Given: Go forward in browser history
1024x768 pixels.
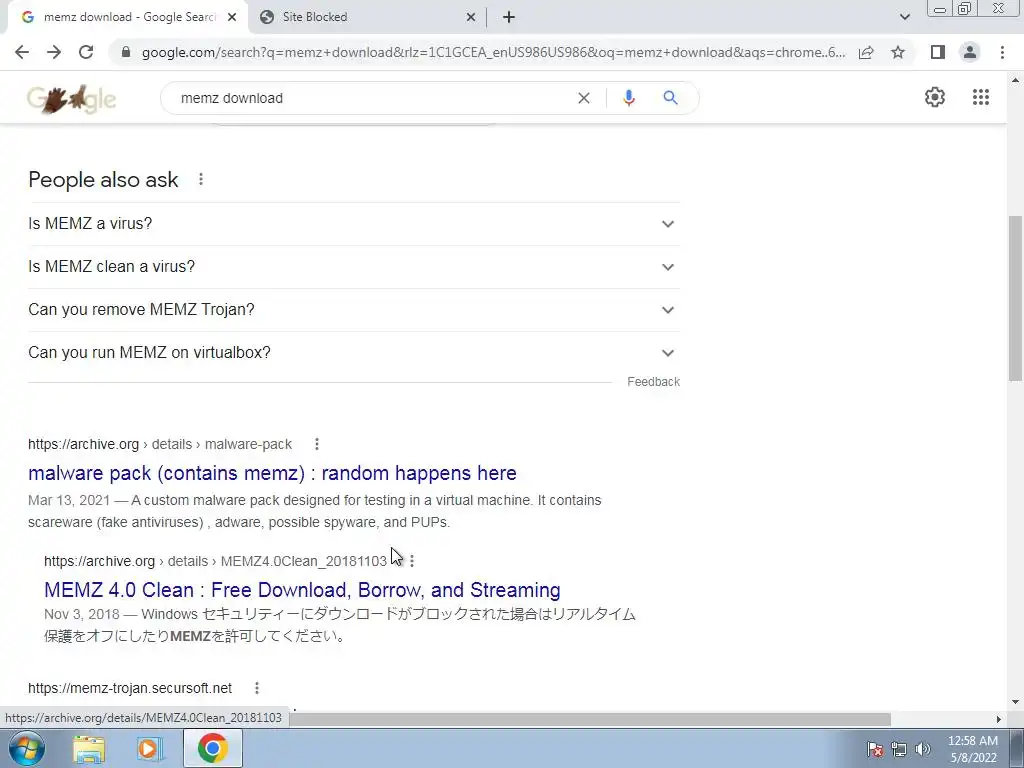Looking at the screenshot, I should [x=54, y=52].
